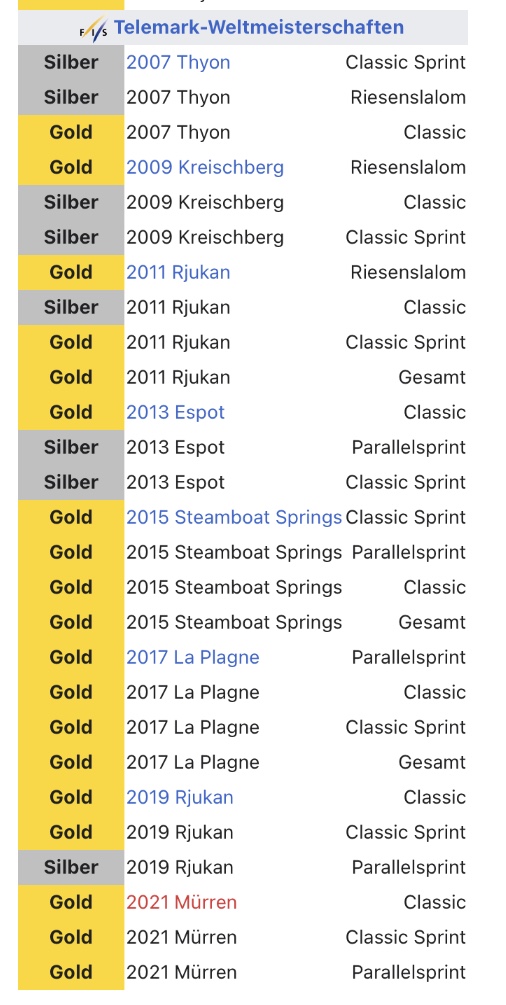This screenshot has width=506, height=1005.
Task: Open the 2009 Kreischberg link
Action: click(205, 167)
